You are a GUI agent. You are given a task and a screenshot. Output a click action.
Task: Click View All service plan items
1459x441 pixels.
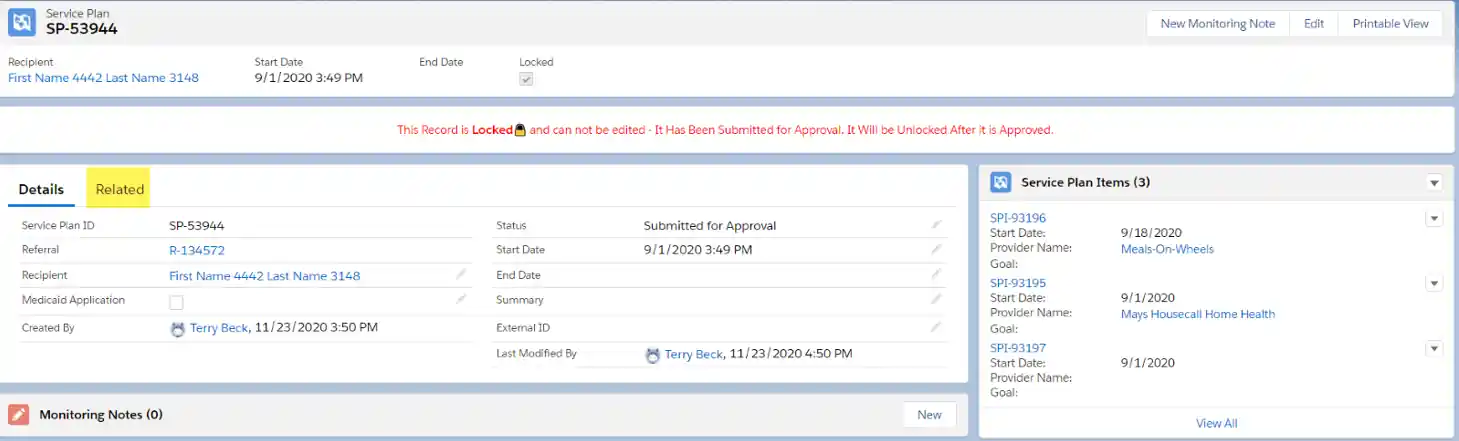[x=1216, y=423]
